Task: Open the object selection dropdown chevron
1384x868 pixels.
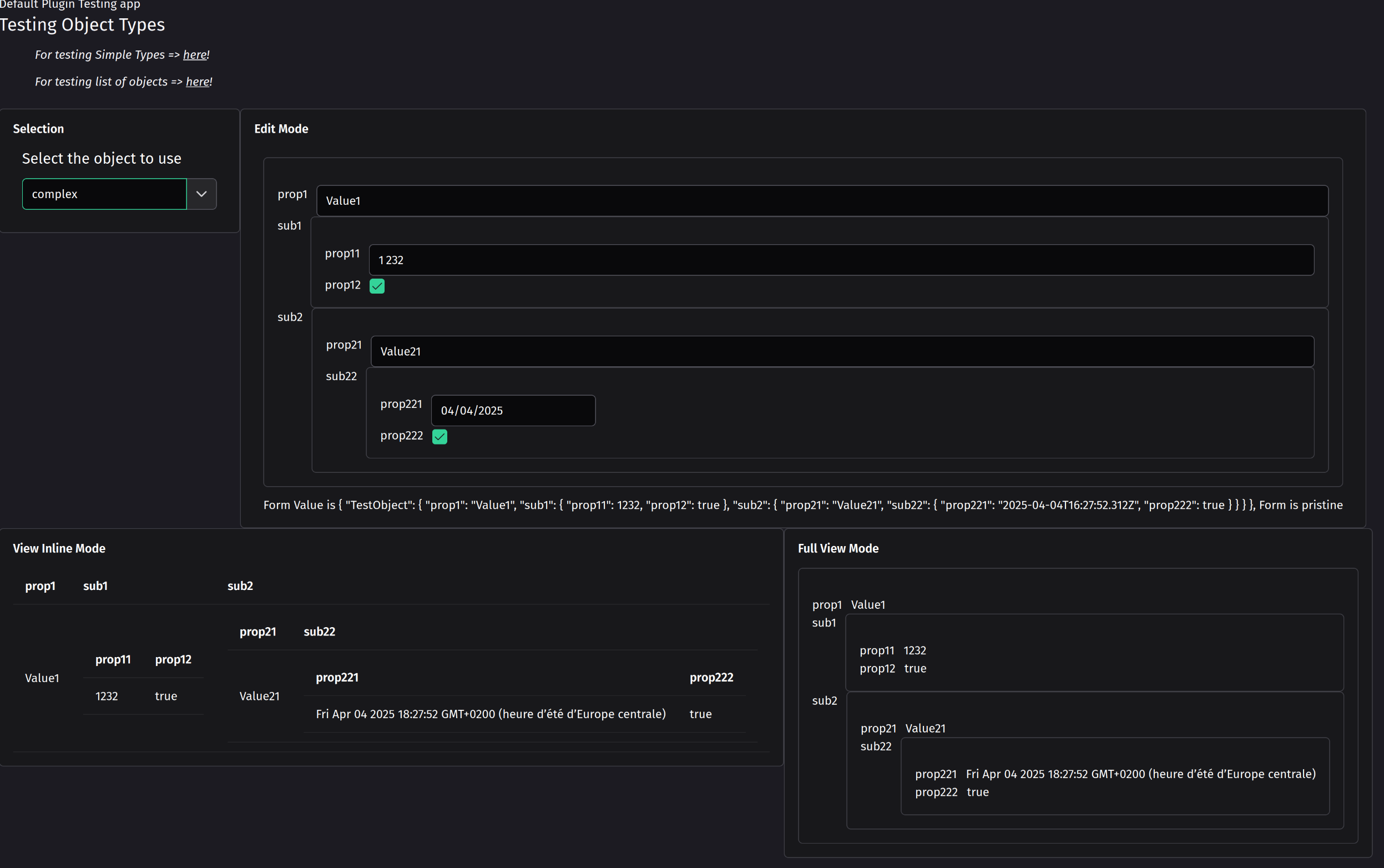Action: (201, 194)
